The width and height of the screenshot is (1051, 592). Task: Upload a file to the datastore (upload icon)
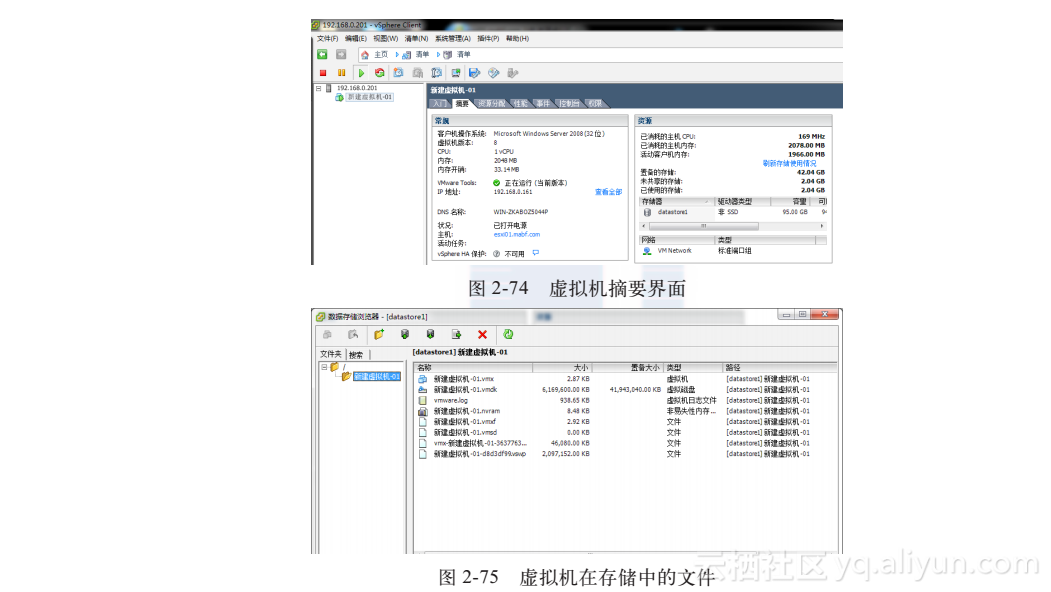coord(404,334)
